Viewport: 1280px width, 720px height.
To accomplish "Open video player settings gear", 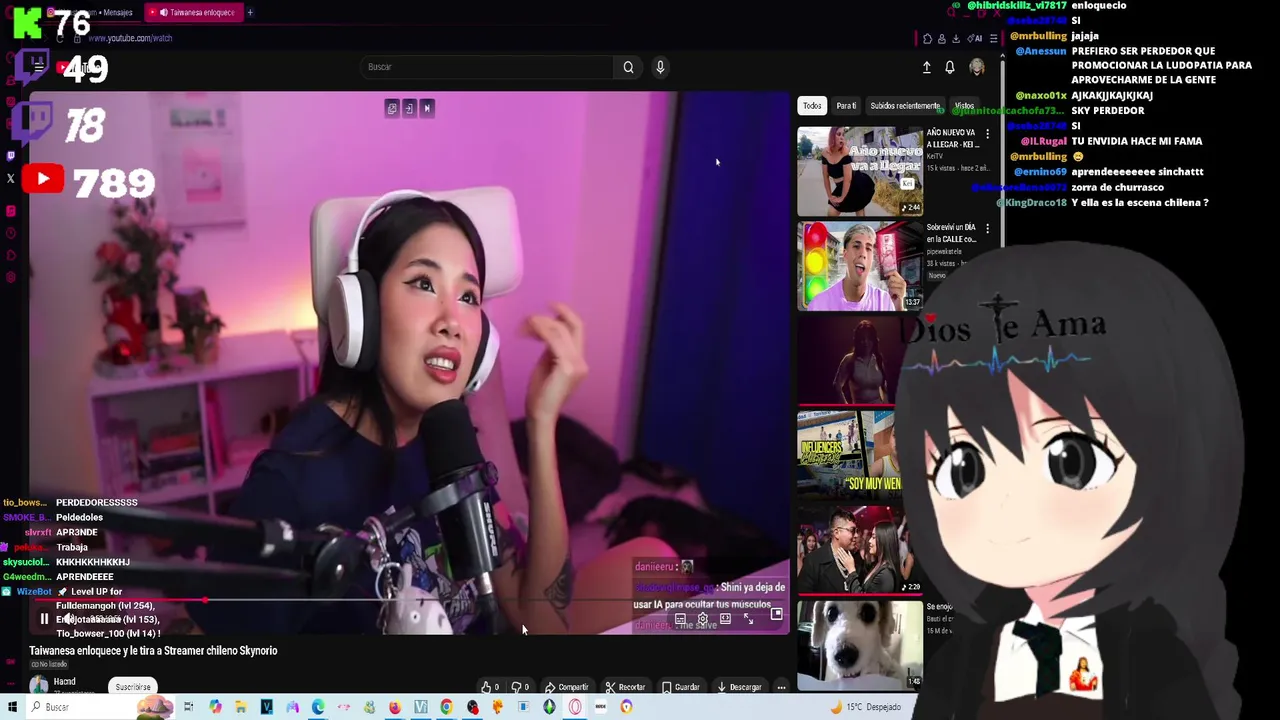I will click(703, 619).
